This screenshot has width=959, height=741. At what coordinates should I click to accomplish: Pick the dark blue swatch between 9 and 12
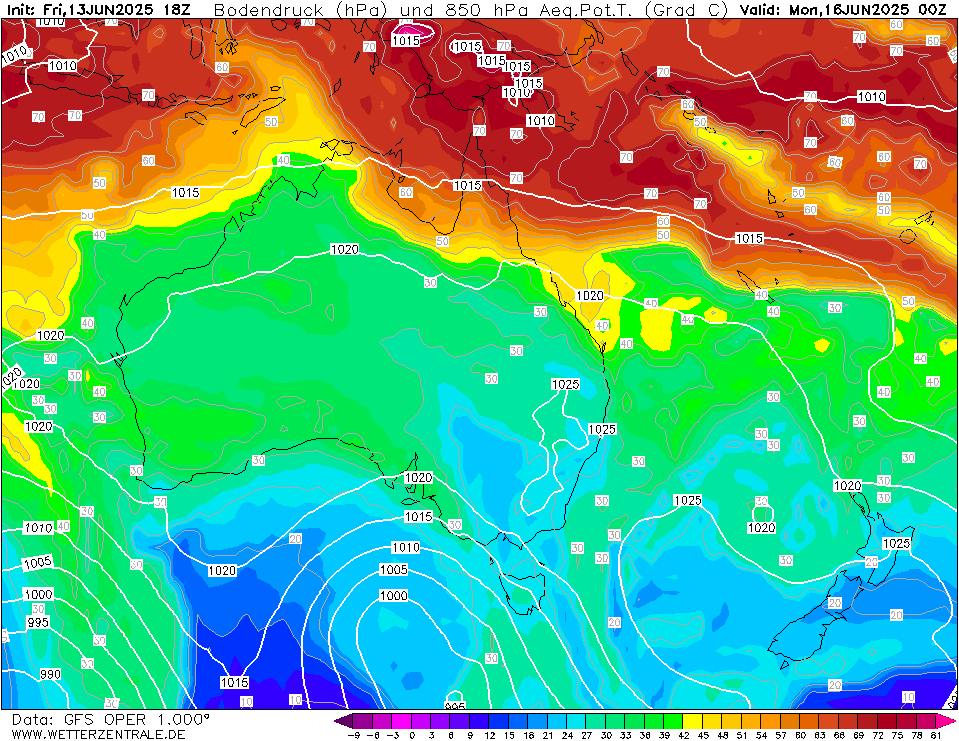(479, 720)
